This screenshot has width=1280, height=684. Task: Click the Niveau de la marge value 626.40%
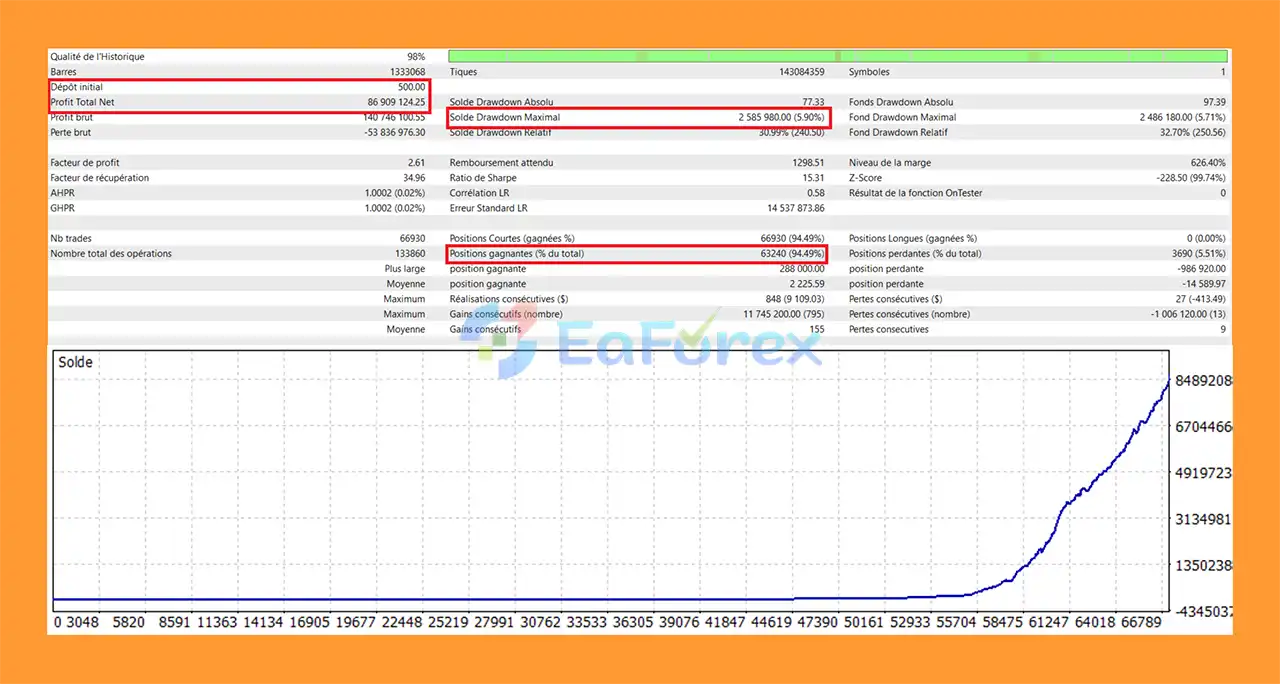coord(1203,163)
